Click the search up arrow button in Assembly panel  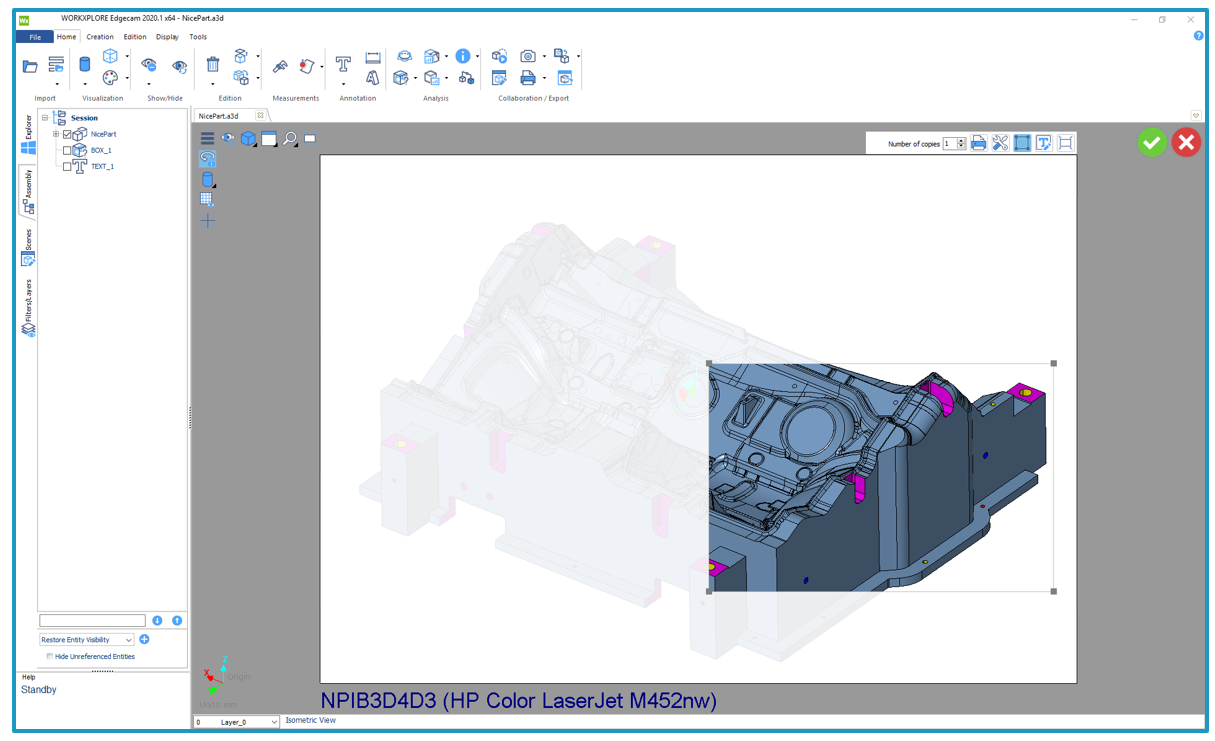(x=177, y=621)
